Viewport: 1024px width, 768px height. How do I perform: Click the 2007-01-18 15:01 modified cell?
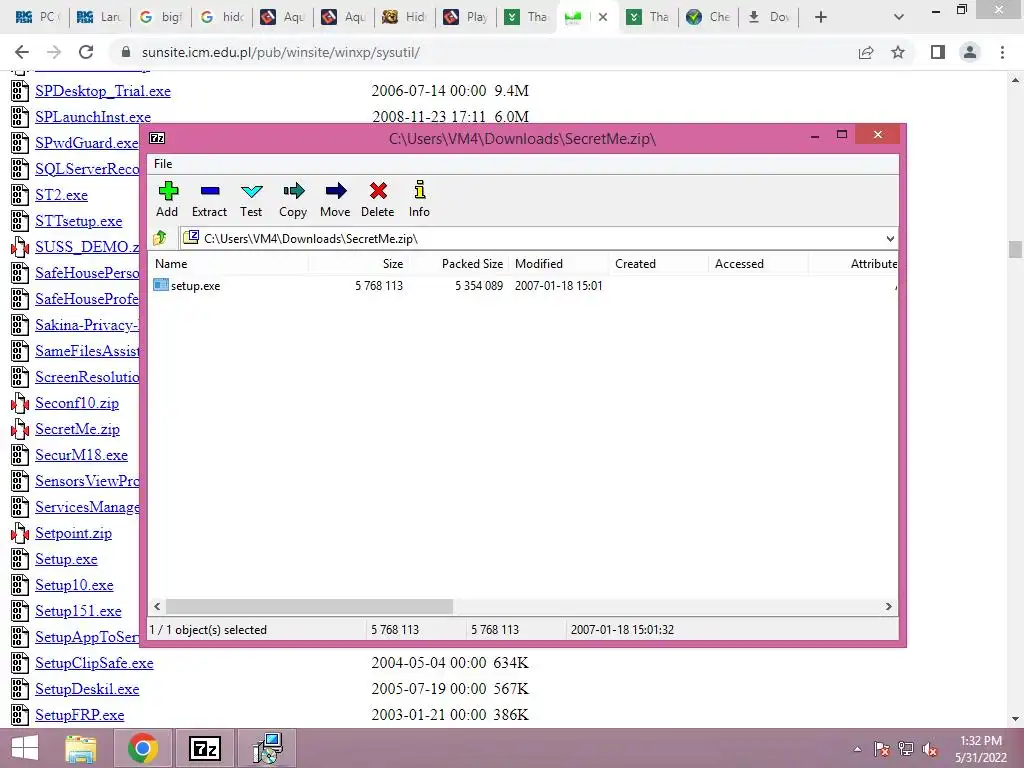point(558,285)
